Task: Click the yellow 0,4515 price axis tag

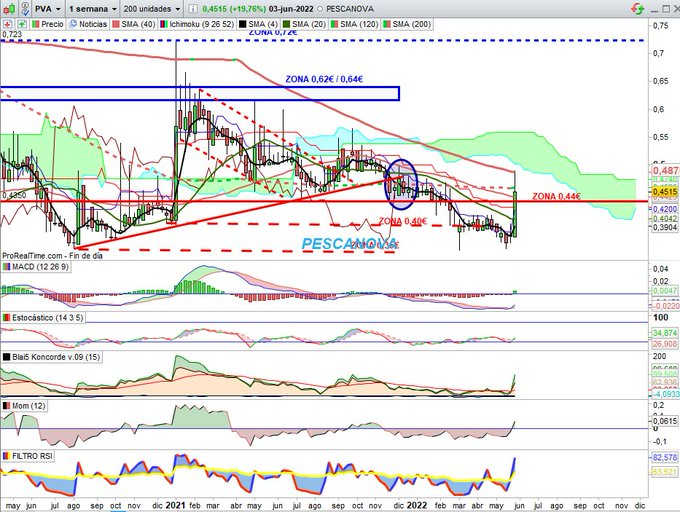Action: point(664,192)
